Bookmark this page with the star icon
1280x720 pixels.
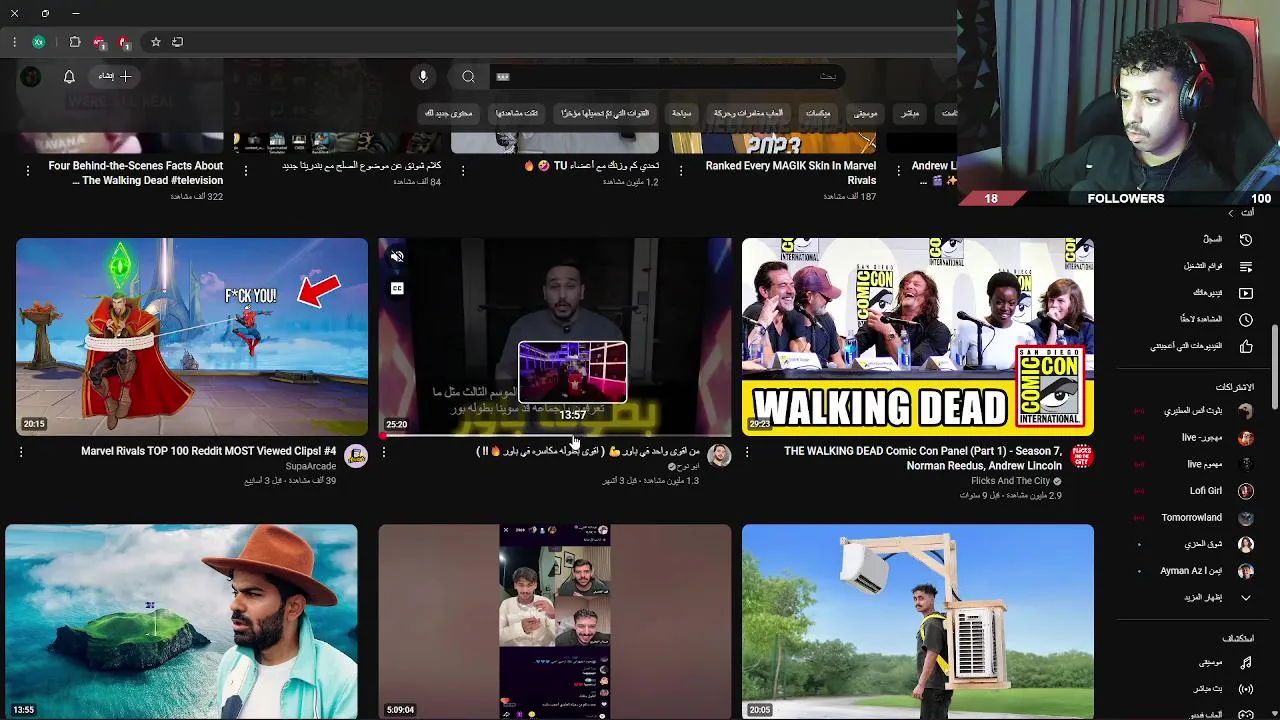pos(156,42)
